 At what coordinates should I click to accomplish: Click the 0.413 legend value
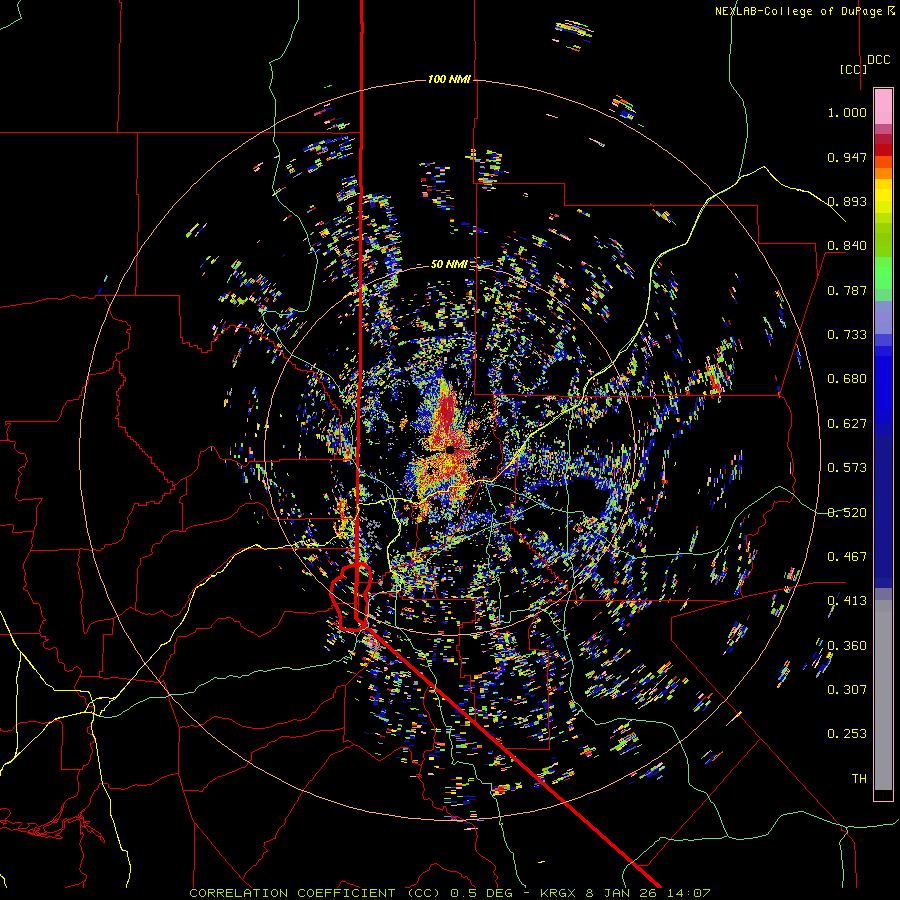click(x=847, y=601)
